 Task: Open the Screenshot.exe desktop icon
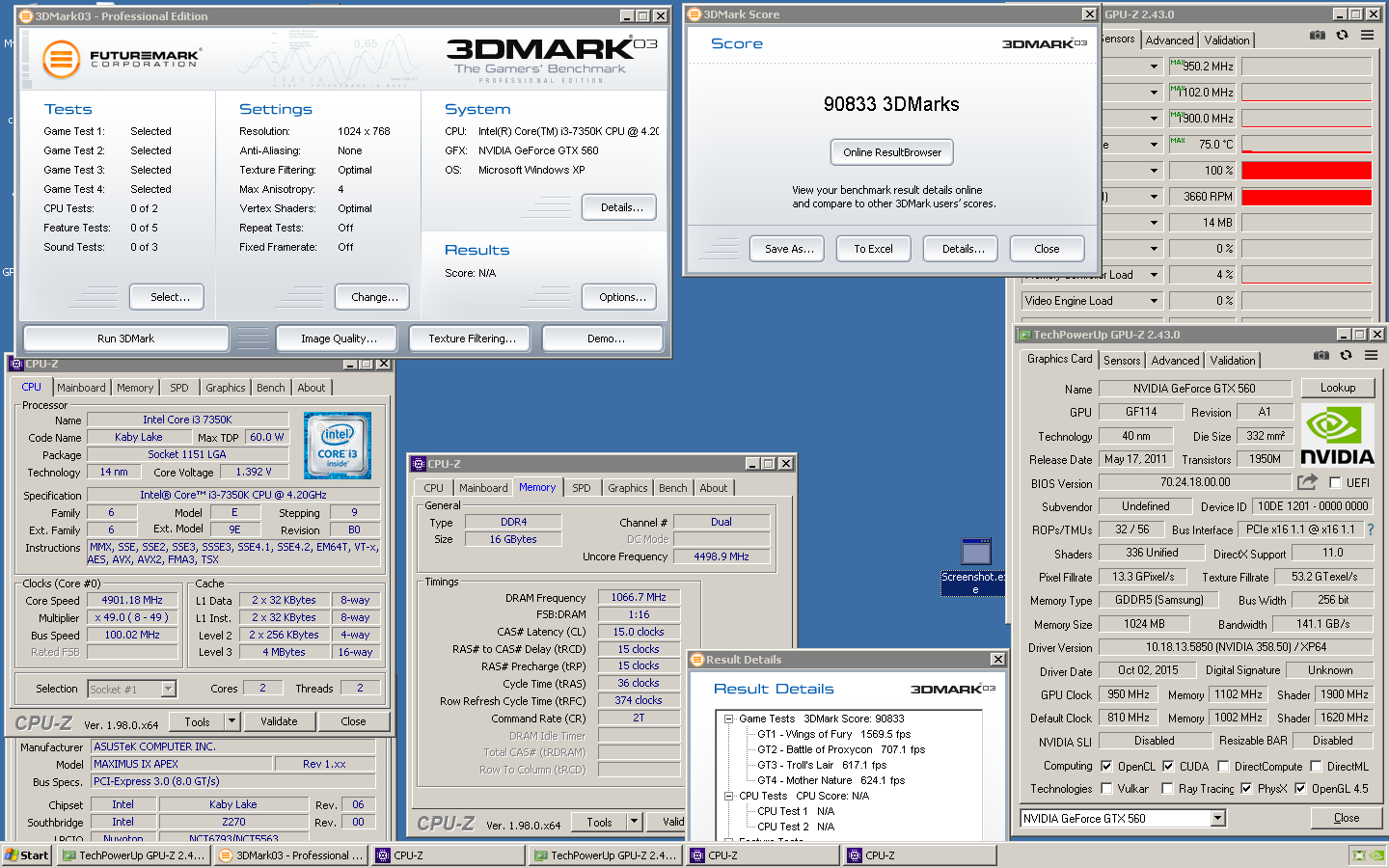pyautogui.click(x=975, y=566)
